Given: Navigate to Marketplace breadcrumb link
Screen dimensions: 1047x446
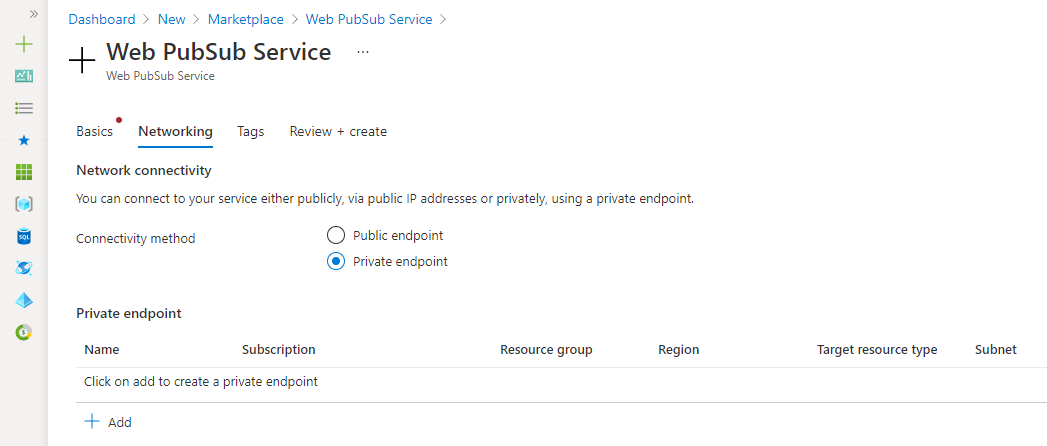Looking at the screenshot, I should [x=246, y=19].
